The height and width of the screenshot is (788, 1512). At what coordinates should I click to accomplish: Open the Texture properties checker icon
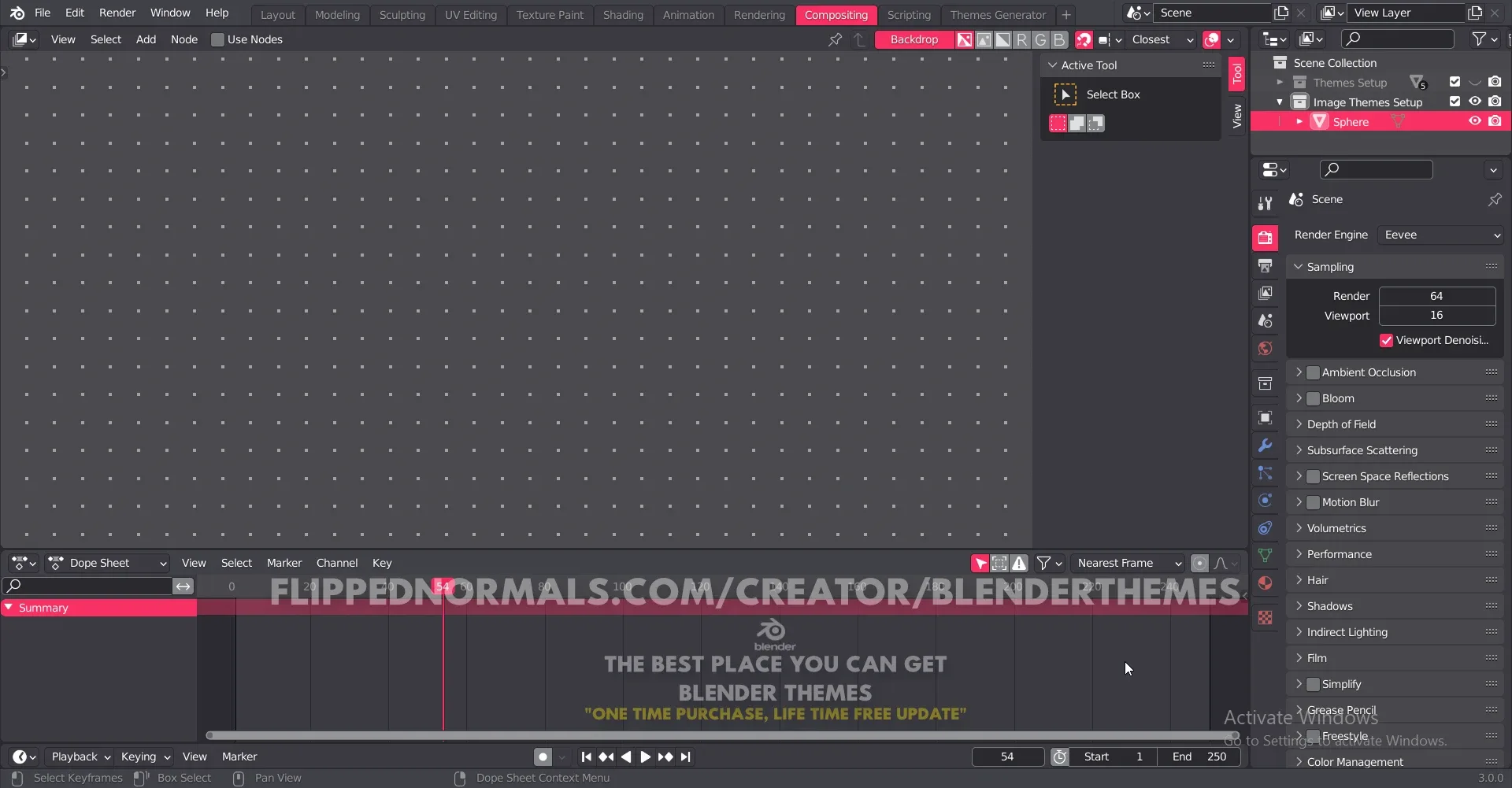(1265, 618)
